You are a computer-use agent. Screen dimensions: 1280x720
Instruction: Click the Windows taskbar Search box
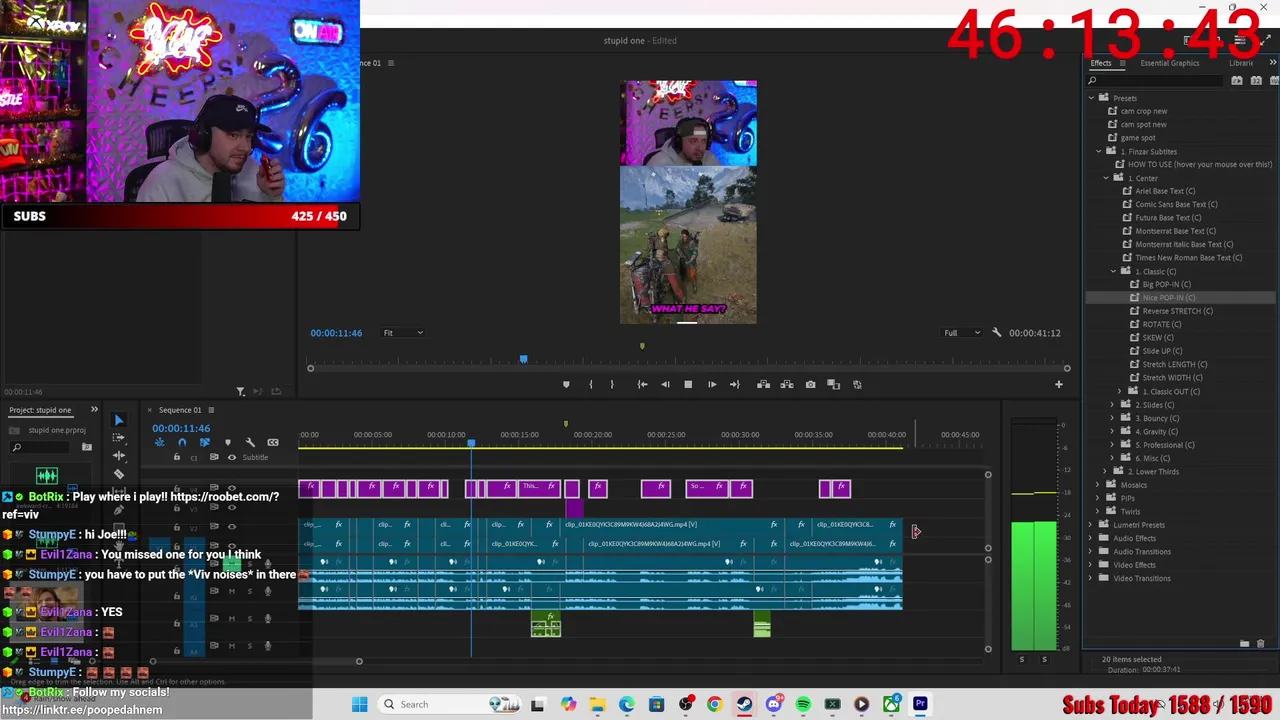450,704
